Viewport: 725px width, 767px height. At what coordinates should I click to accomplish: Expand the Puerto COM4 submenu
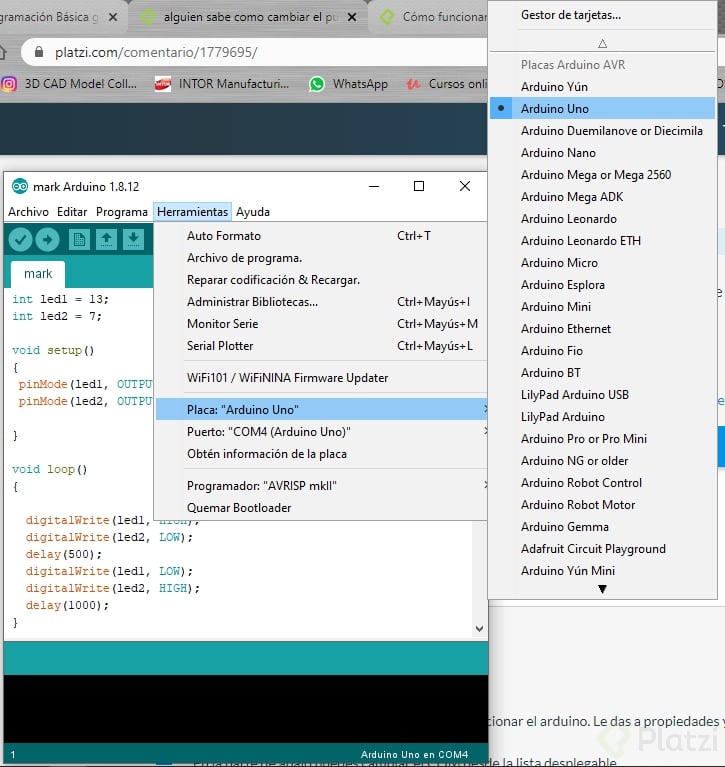pyautogui.click(x=321, y=431)
